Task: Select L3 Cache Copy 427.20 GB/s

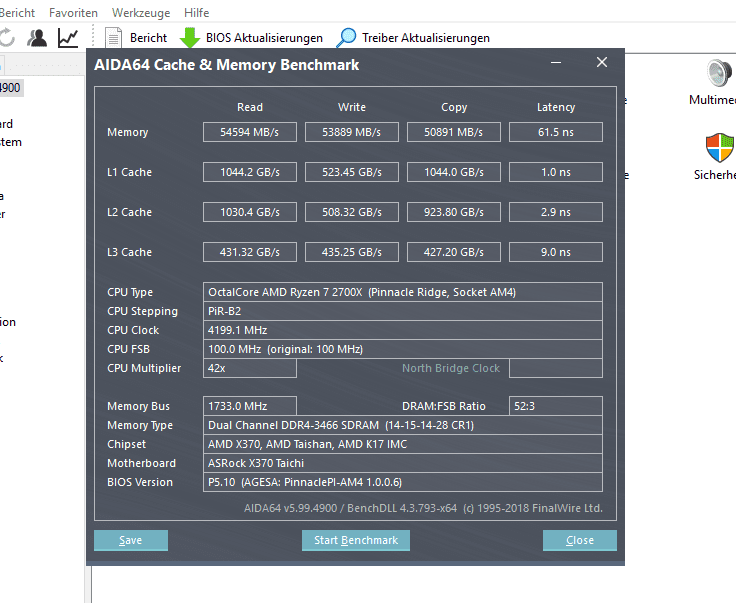Action: (453, 252)
